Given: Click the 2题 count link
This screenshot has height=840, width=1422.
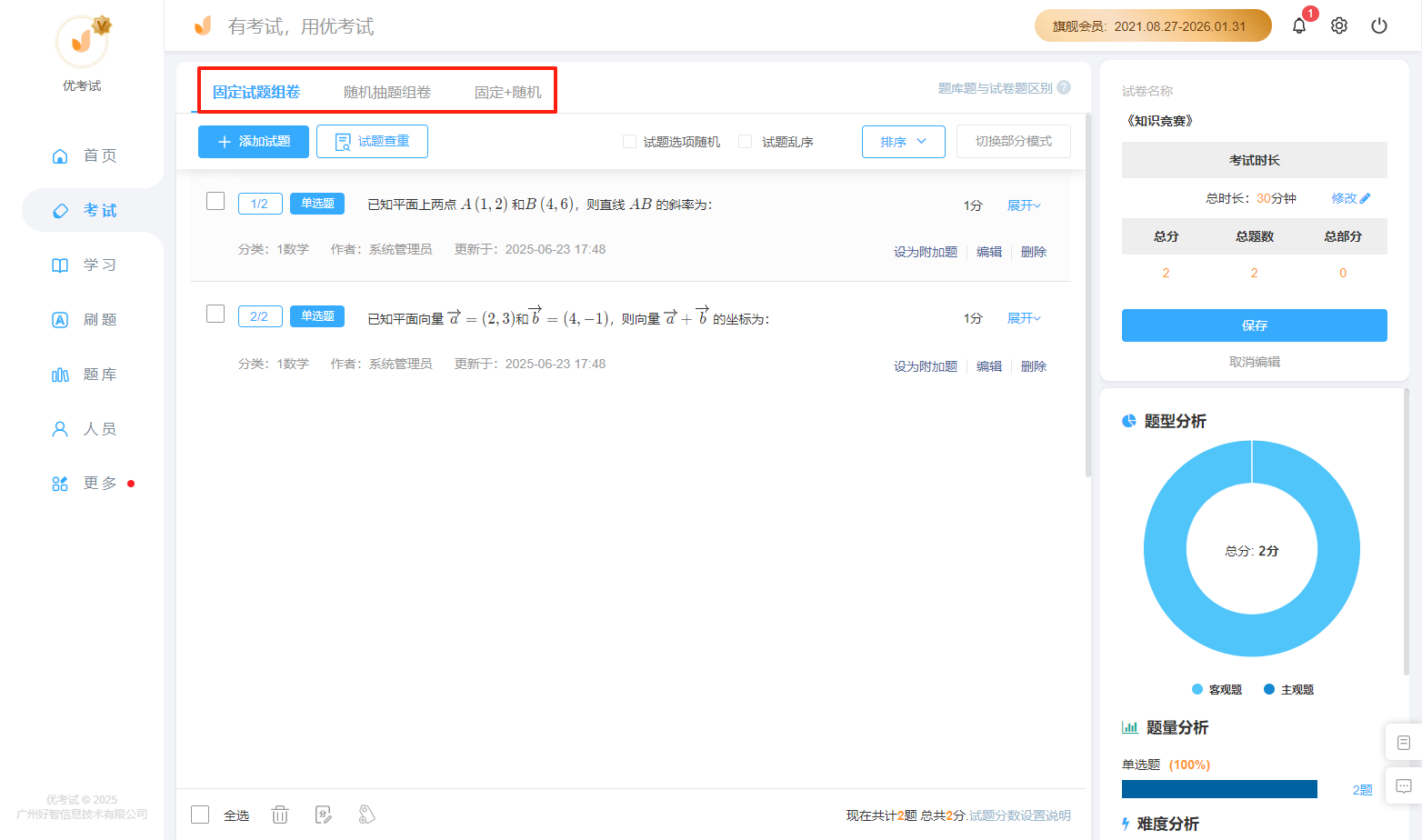Looking at the screenshot, I should coord(1362,790).
